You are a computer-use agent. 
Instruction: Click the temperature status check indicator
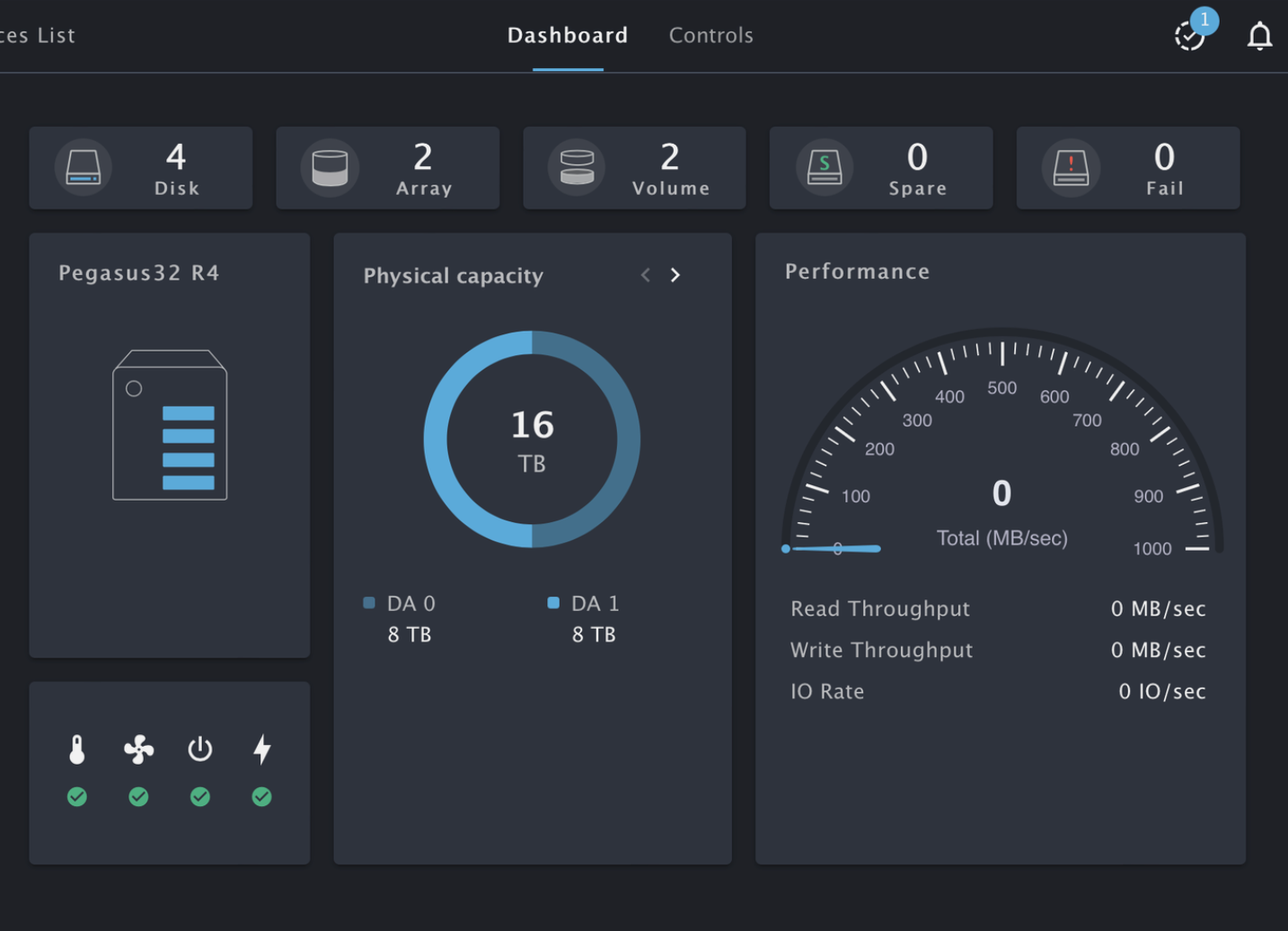(77, 796)
